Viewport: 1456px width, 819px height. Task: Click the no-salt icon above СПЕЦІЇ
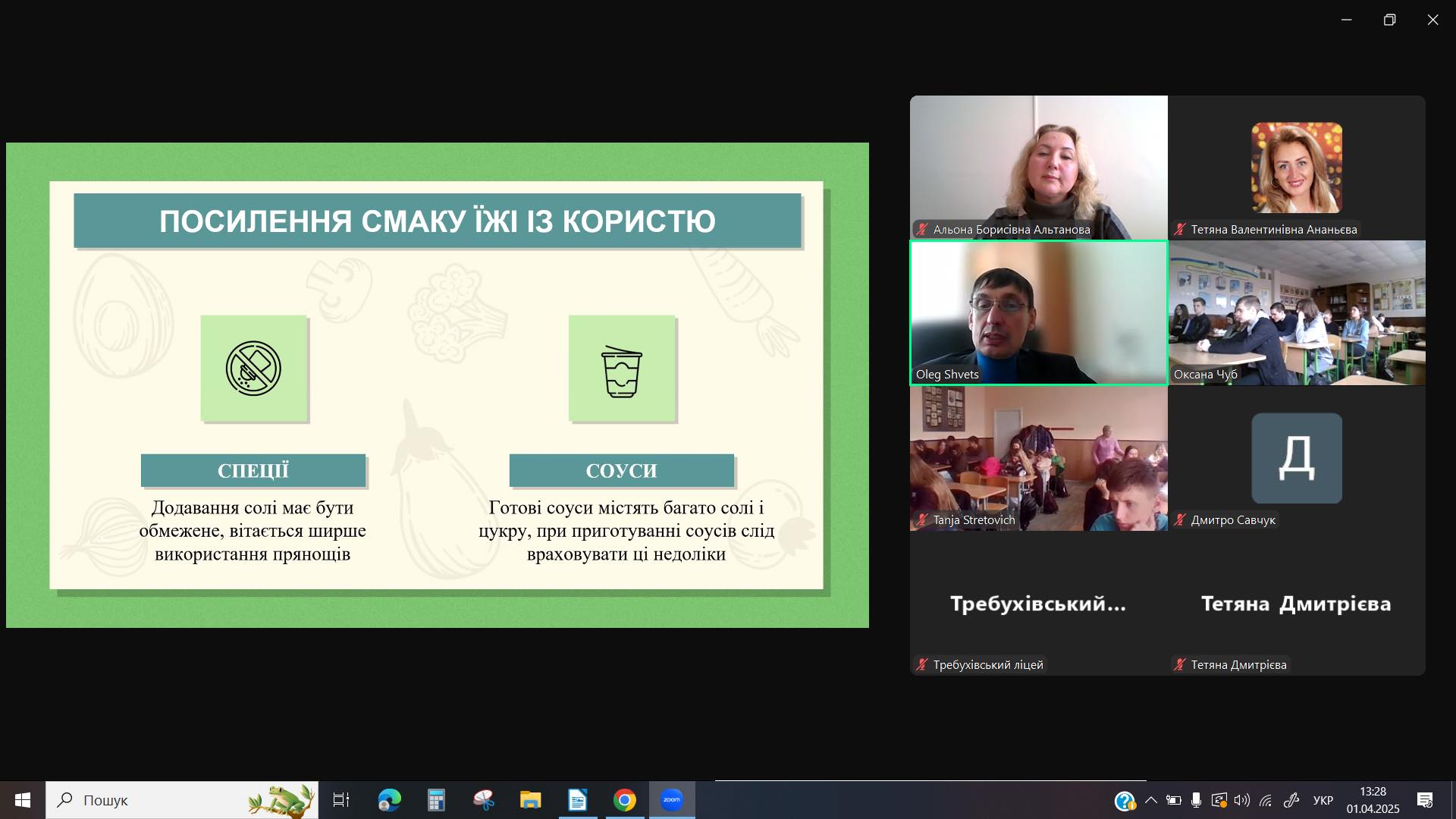point(253,369)
